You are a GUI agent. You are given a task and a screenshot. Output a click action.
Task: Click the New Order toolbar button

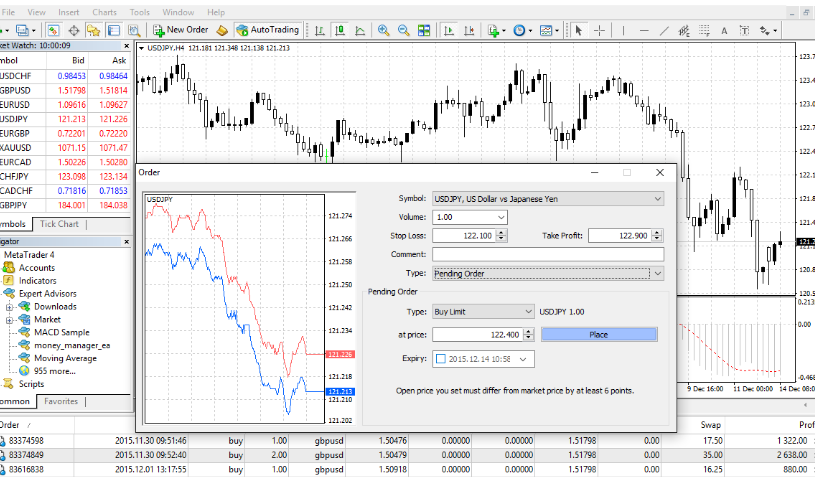click(x=180, y=30)
